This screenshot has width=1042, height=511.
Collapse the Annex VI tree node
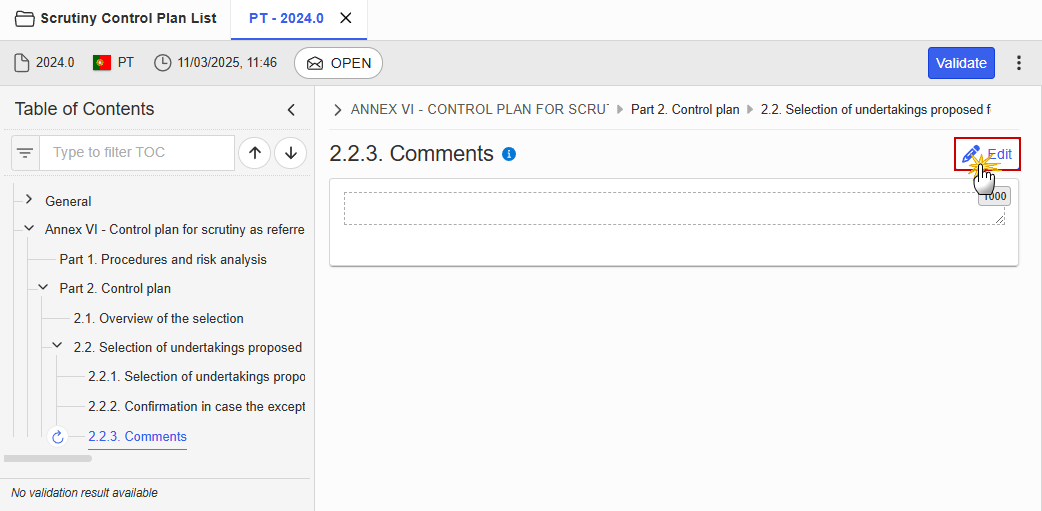coord(29,229)
